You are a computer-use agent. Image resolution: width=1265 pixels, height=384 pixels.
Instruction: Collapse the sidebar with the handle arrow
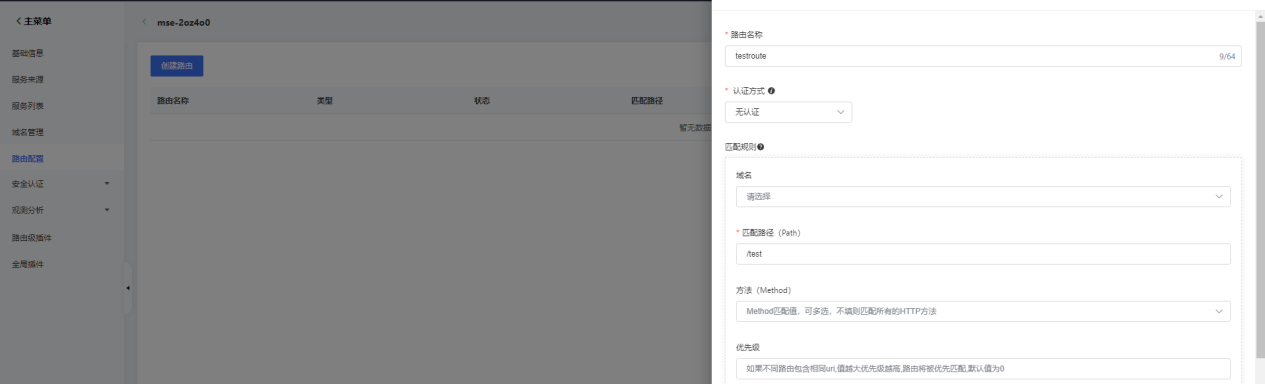point(127,289)
